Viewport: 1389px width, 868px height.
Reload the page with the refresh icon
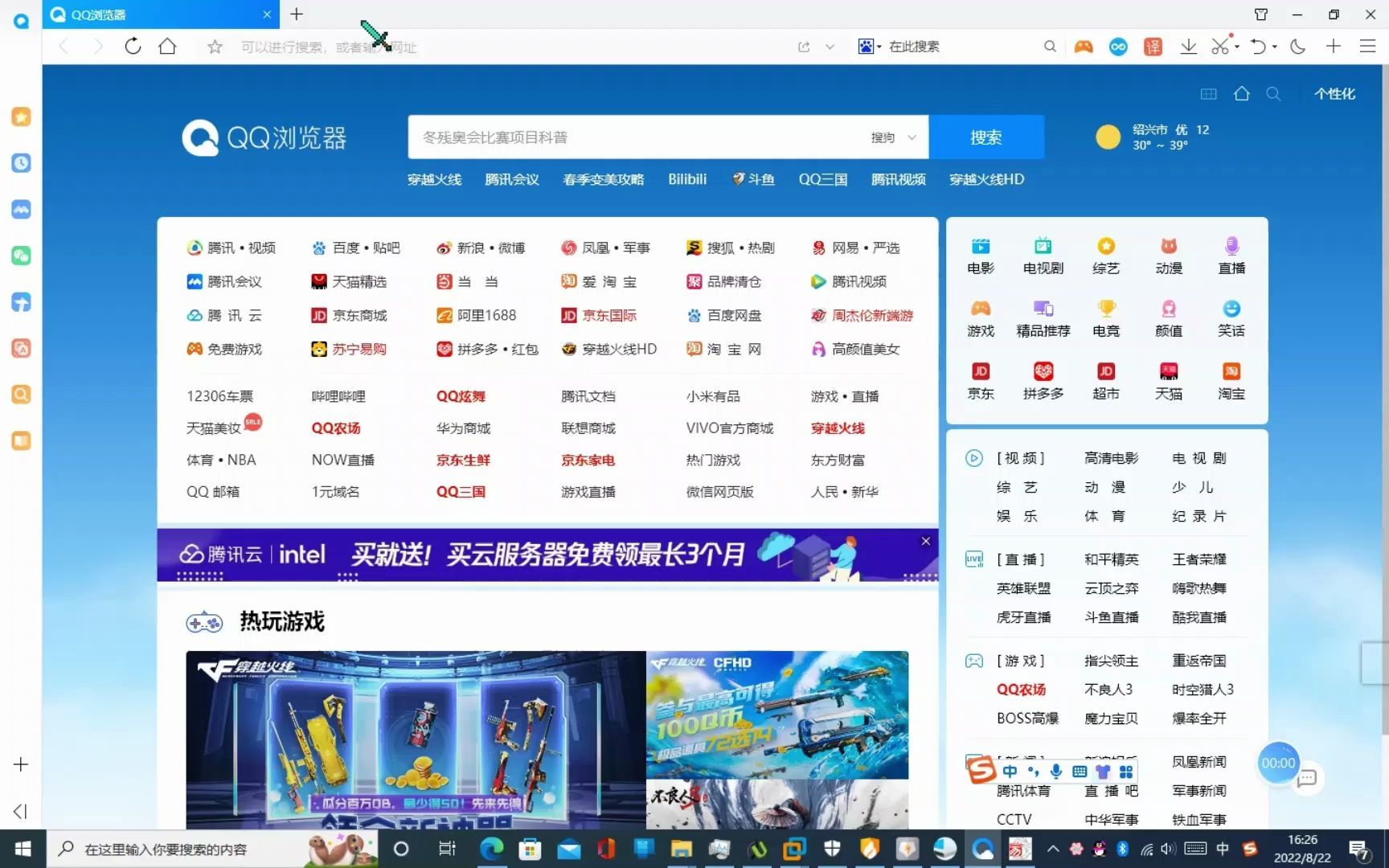[x=133, y=47]
